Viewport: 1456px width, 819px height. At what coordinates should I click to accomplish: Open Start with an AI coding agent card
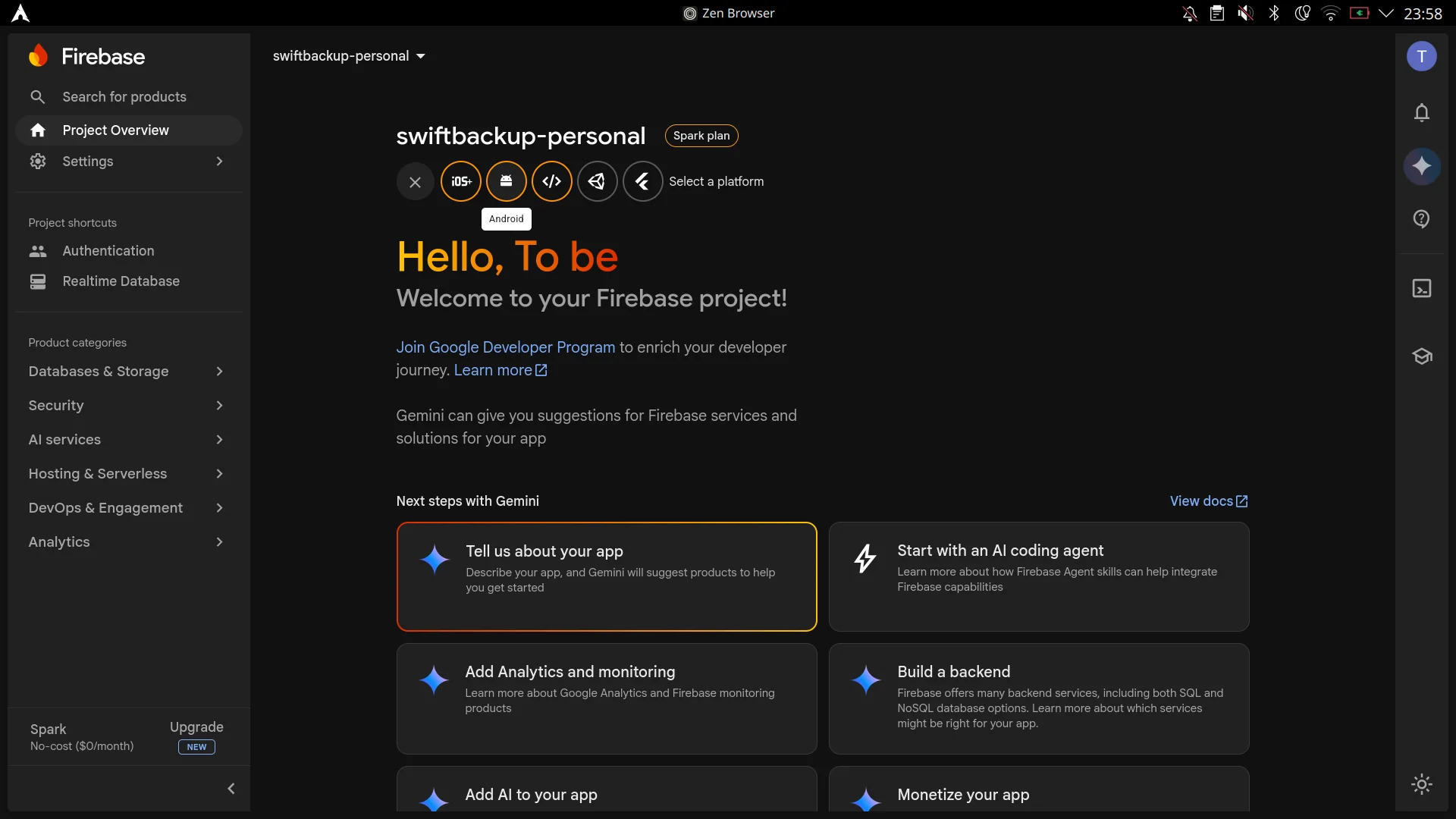[1039, 576]
